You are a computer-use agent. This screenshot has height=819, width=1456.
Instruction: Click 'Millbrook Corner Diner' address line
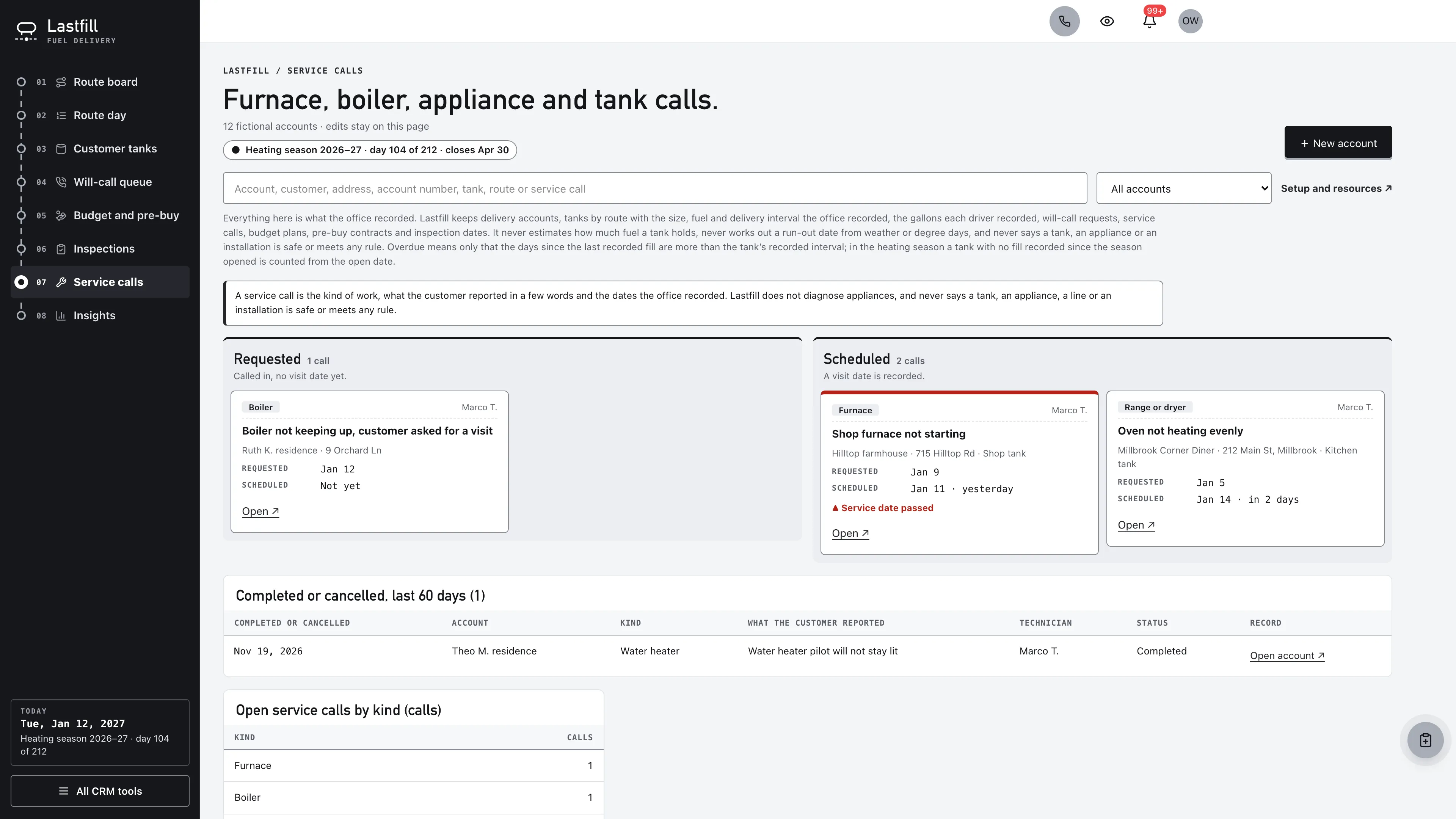(x=1237, y=457)
